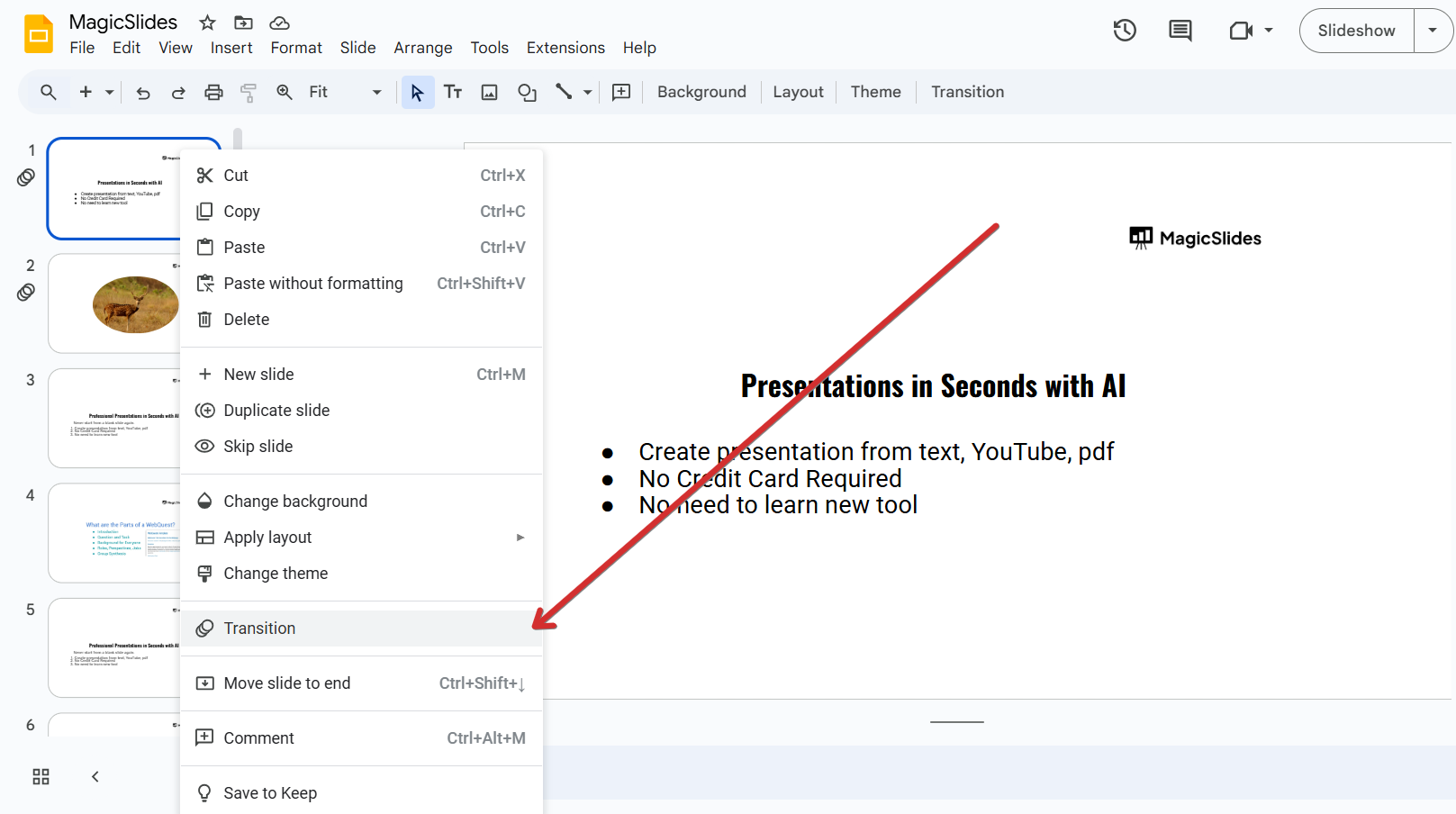Choose Cut from the context menu
Screen dimensions: 1456x814
361,176
